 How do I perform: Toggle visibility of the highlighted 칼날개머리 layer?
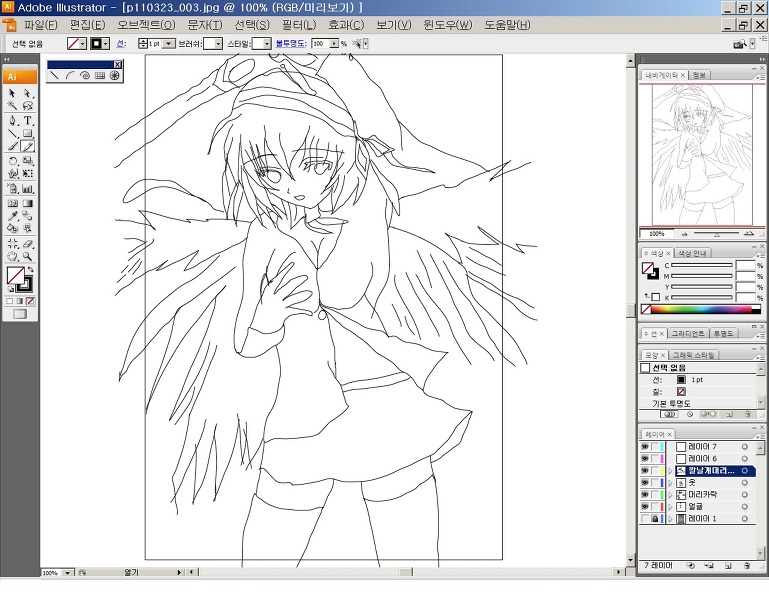[x=645, y=470]
